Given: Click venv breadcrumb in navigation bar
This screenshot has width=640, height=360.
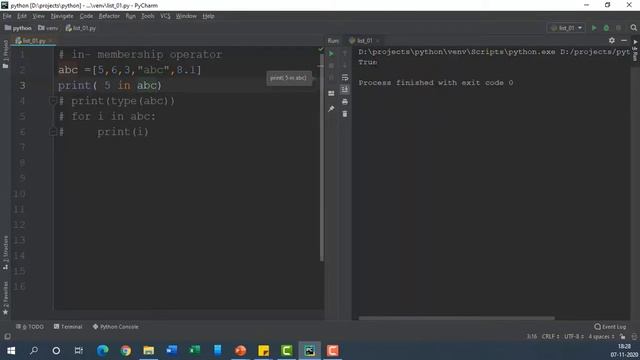Looking at the screenshot, I should [48, 28].
